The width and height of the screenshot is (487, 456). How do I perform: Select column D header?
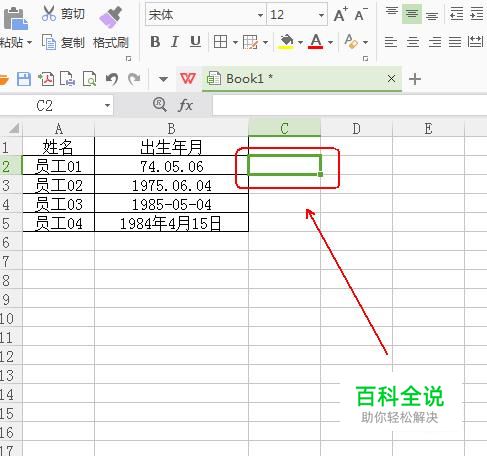(356, 128)
